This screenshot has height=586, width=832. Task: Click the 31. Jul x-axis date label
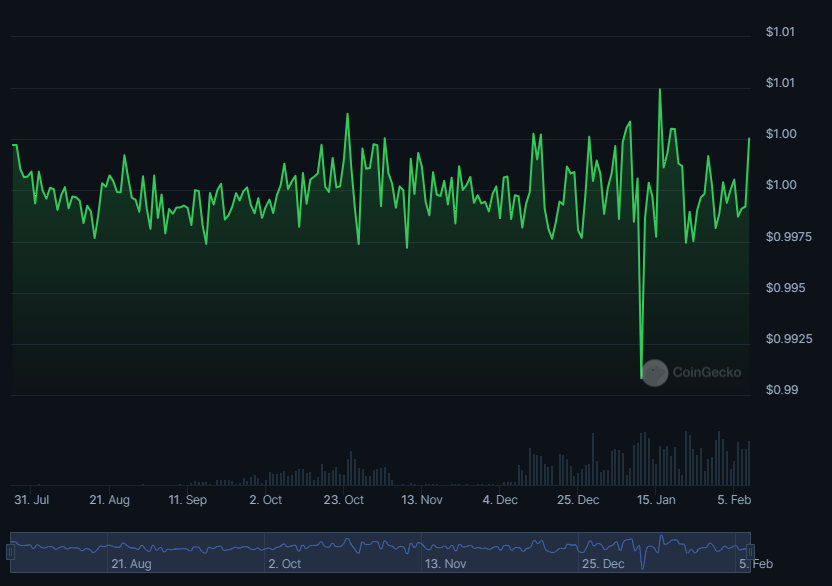click(32, 499)
